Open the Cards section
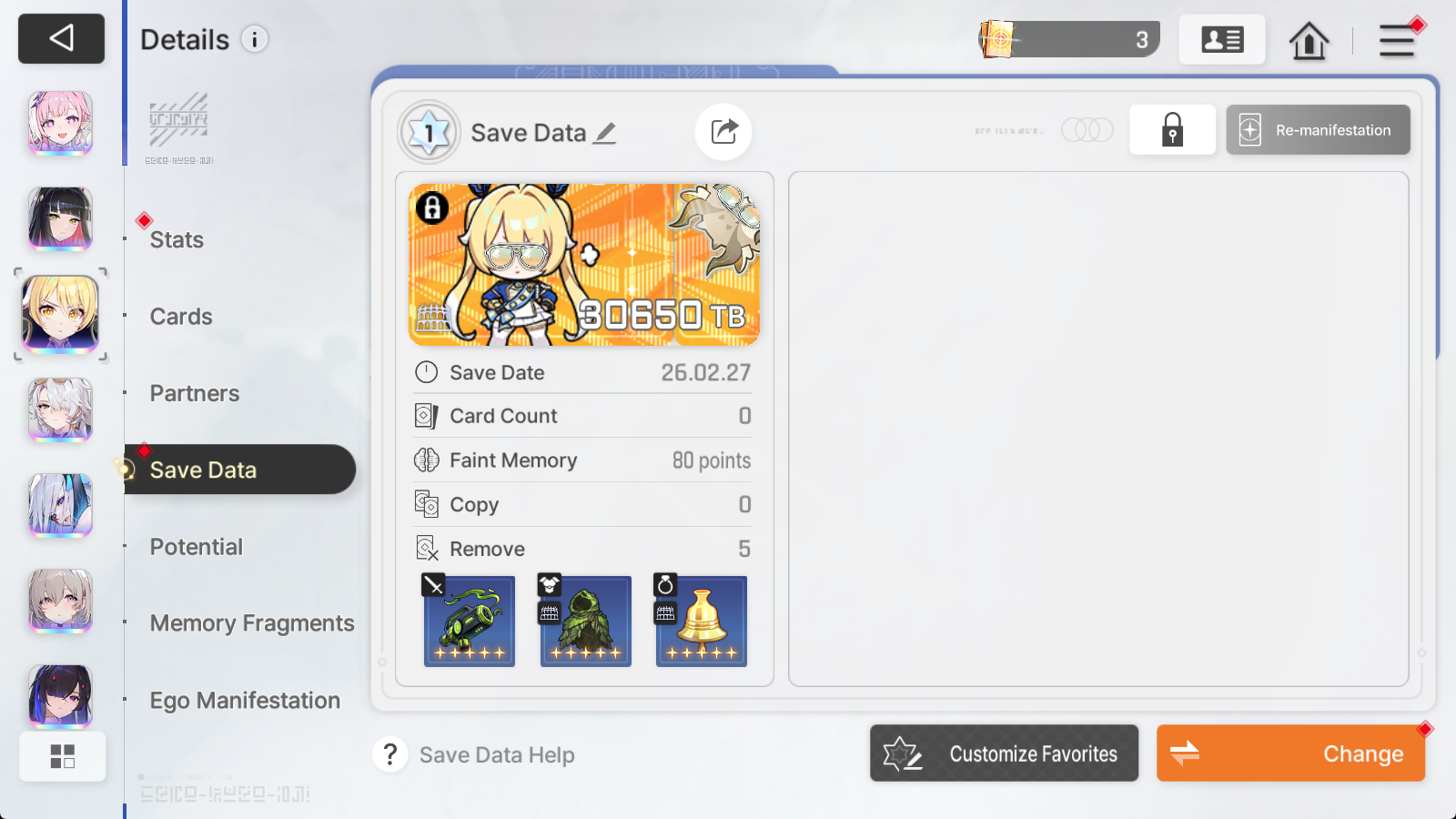This screenshot has width=1456, height=819. tap(181, 317)
